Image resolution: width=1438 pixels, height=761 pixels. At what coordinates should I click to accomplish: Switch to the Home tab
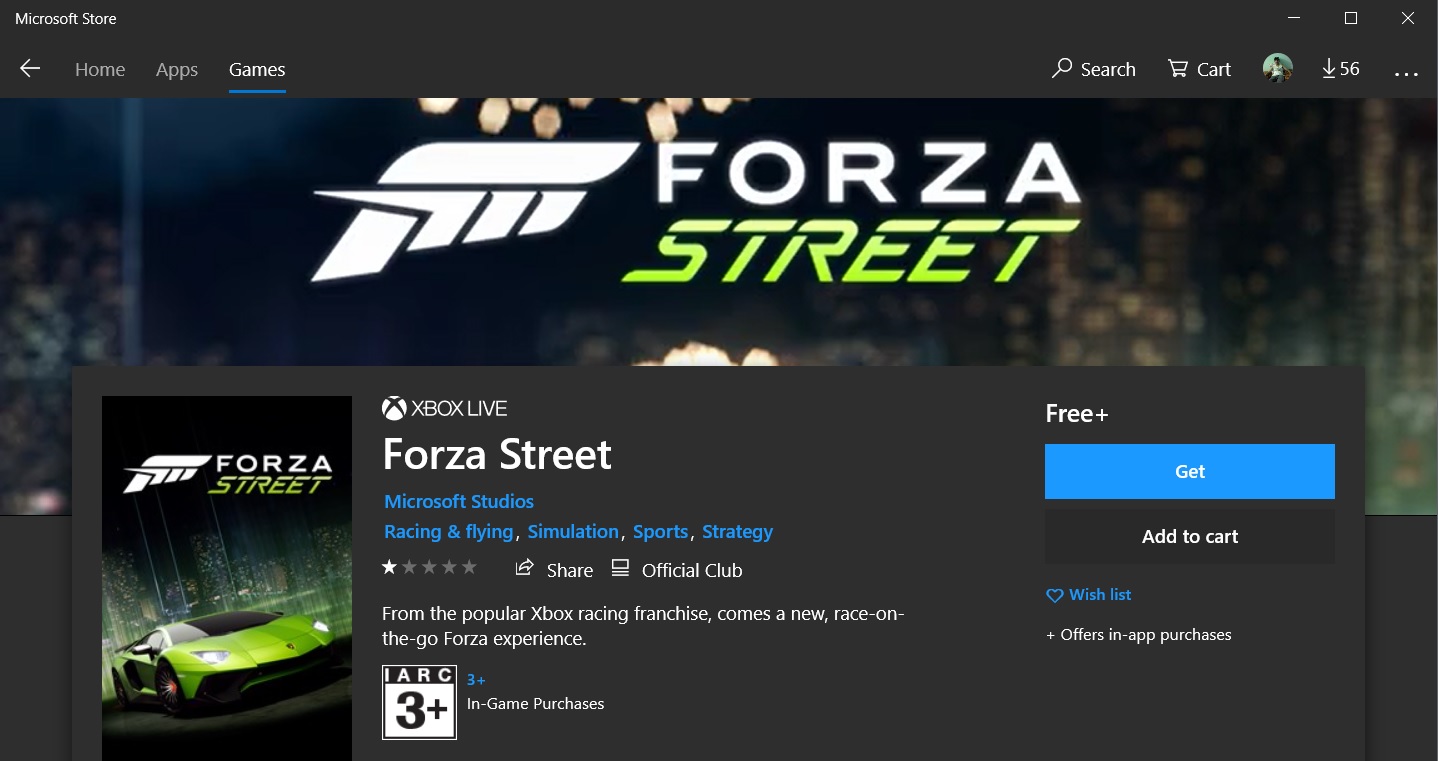(99, 69)
